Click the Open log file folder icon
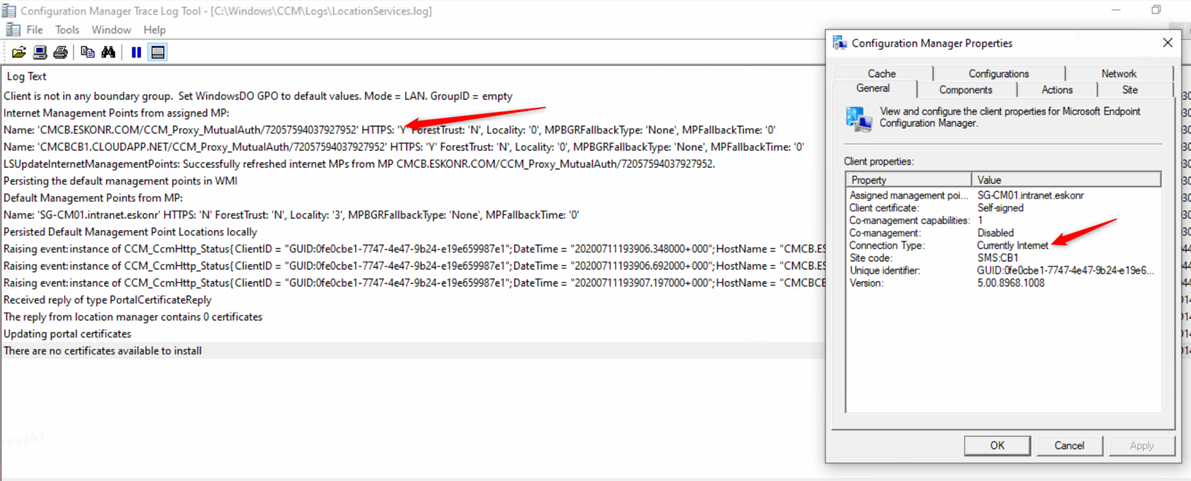Image resolution: width=1191 pixels, height=481 pixels. (18, 52)
